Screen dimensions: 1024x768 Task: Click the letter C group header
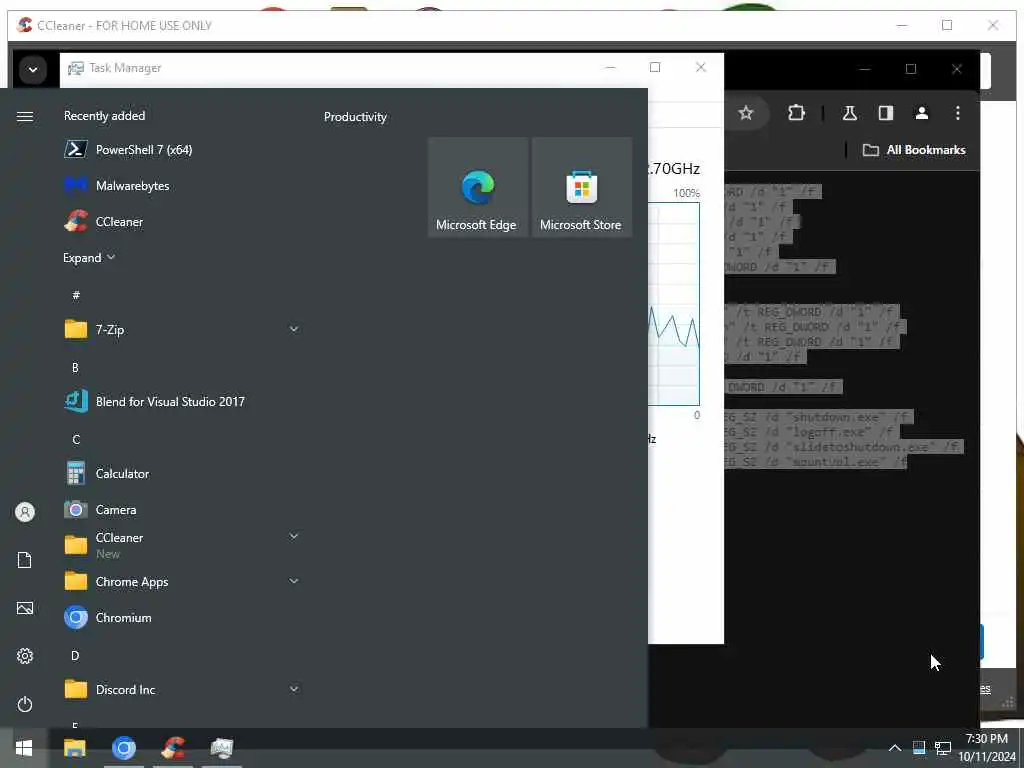coord(76,440)
